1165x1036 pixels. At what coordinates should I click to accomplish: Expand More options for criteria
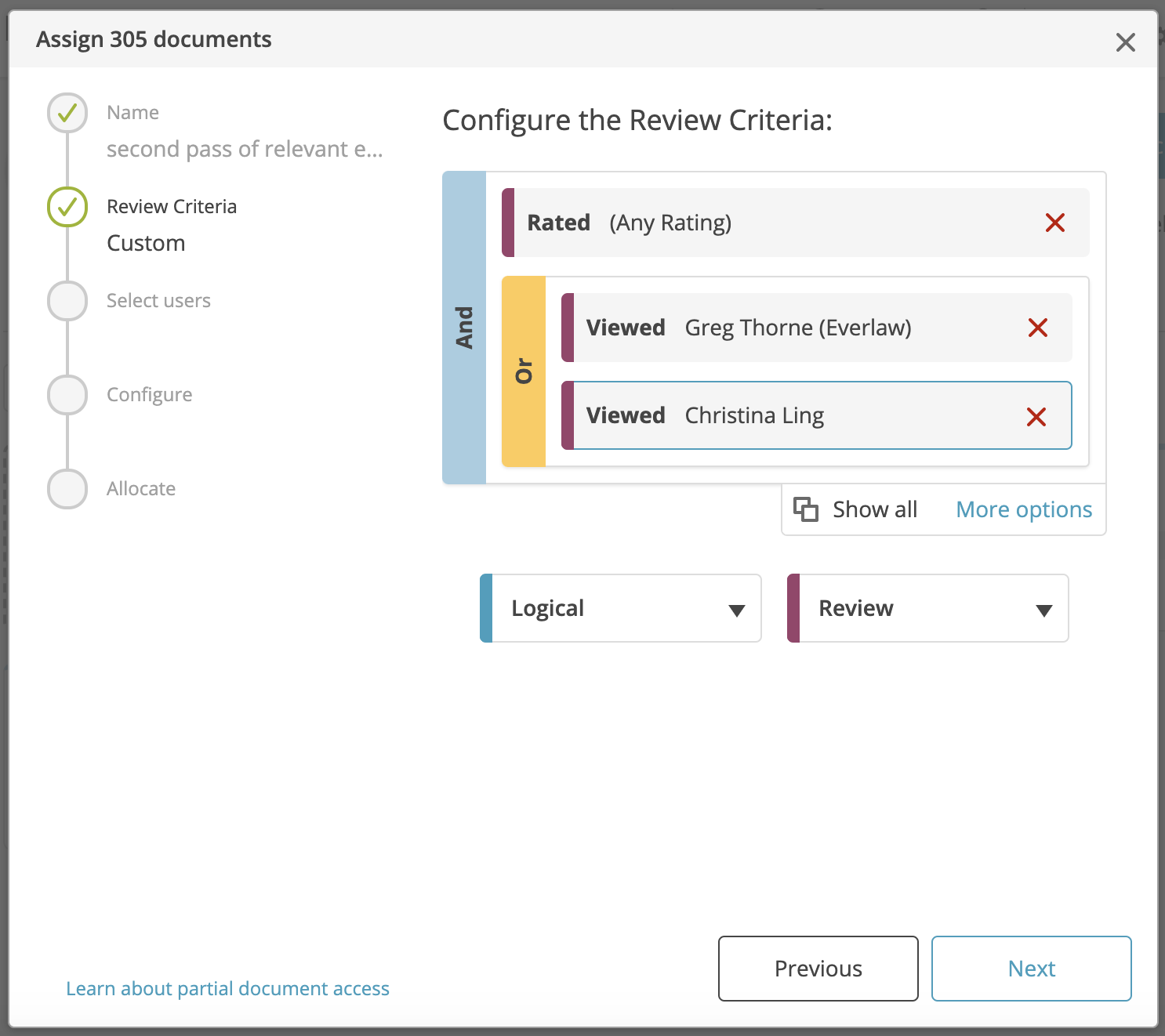coord(1023,509)
